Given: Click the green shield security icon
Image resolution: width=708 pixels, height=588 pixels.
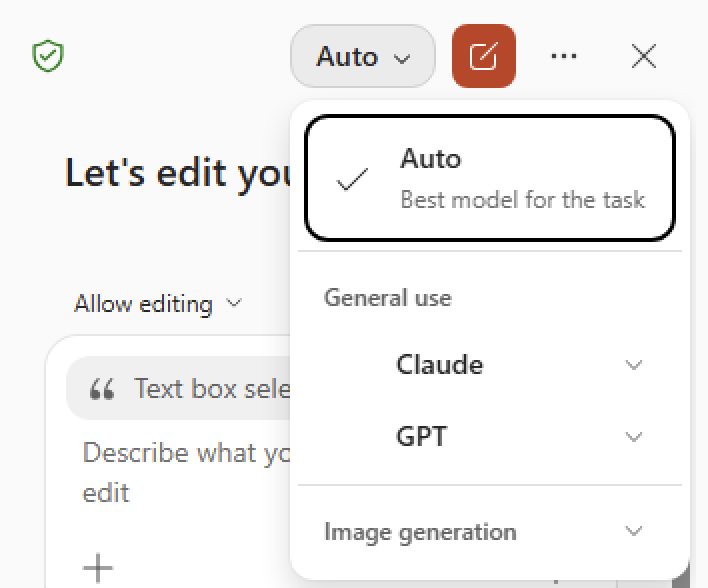Looking at the screenshot, I should (x=48, y=56).
